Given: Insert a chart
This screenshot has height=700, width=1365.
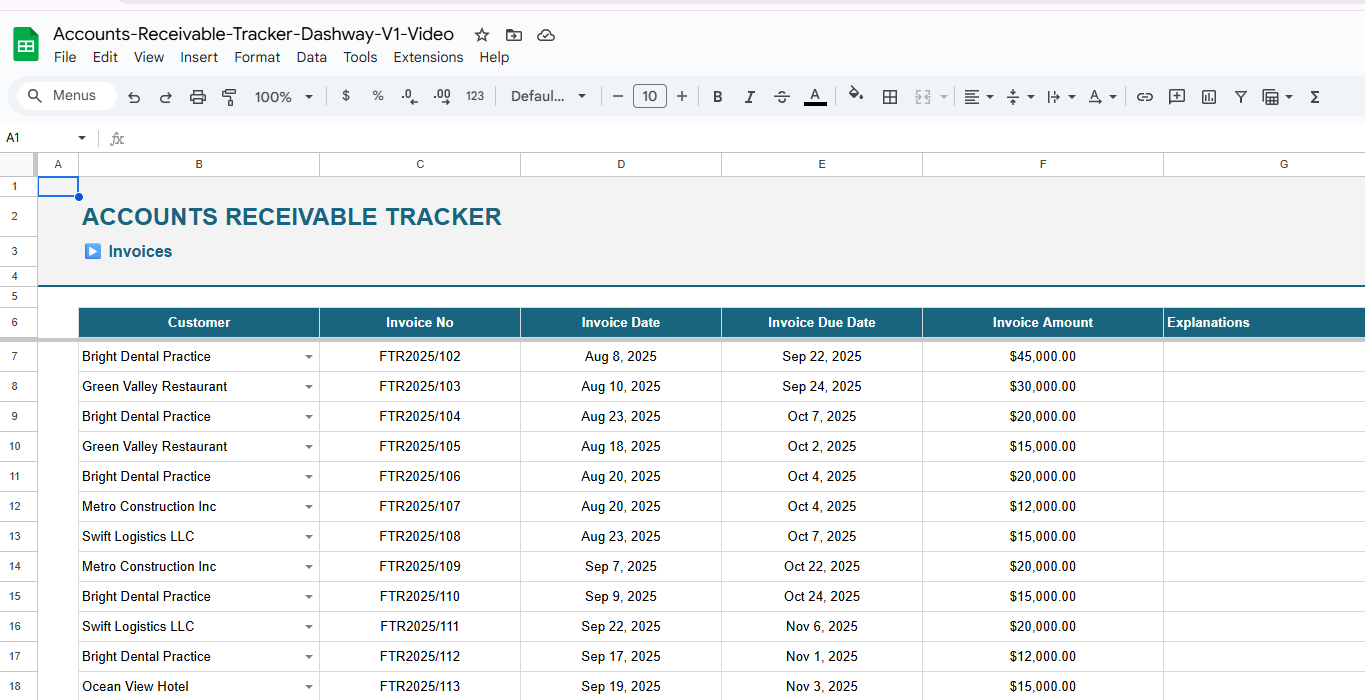Looking at the screenshot, I should (1208, 96).
